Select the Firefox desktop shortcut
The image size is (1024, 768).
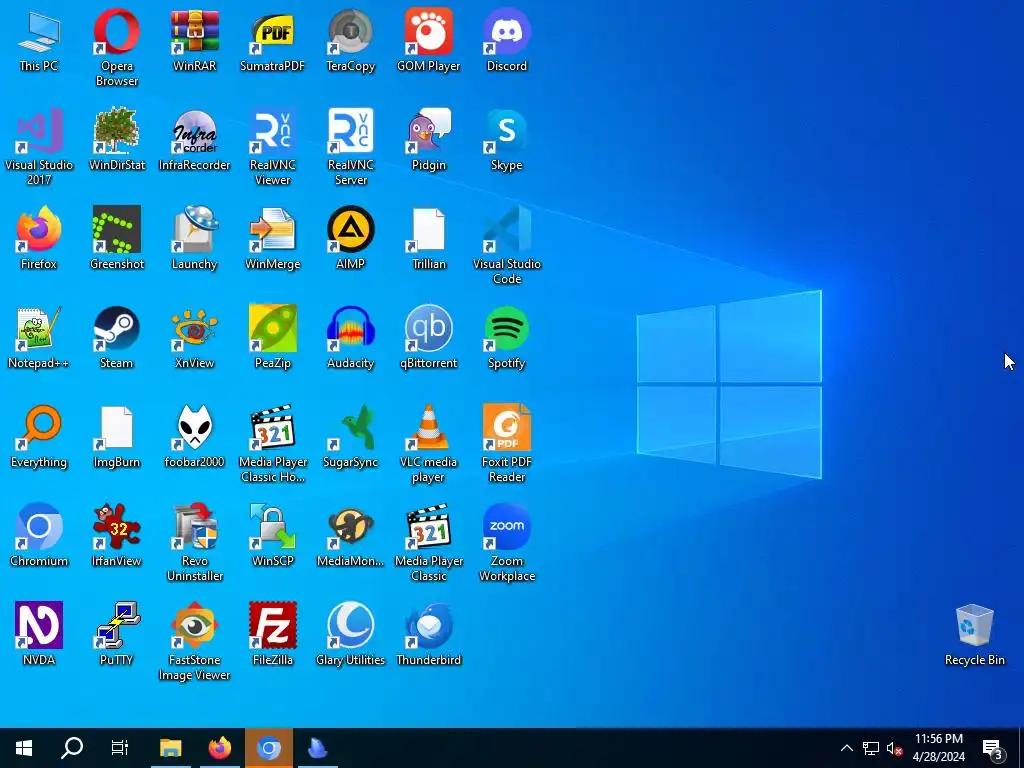point(39,238)
